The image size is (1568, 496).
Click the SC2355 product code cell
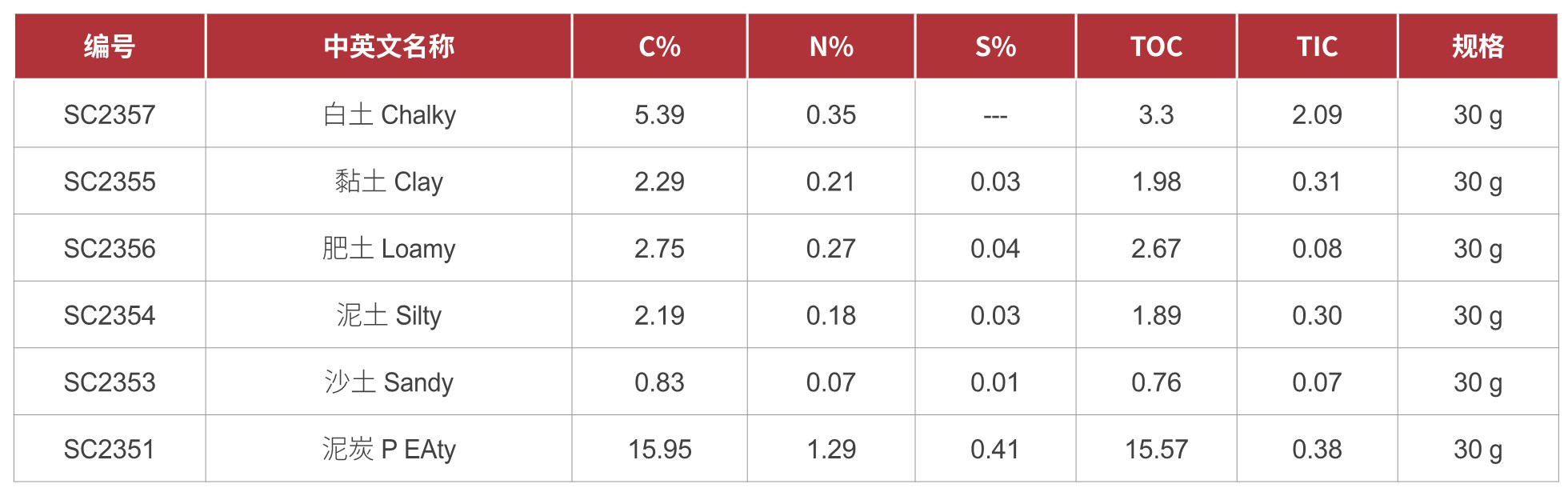point(110,182)
